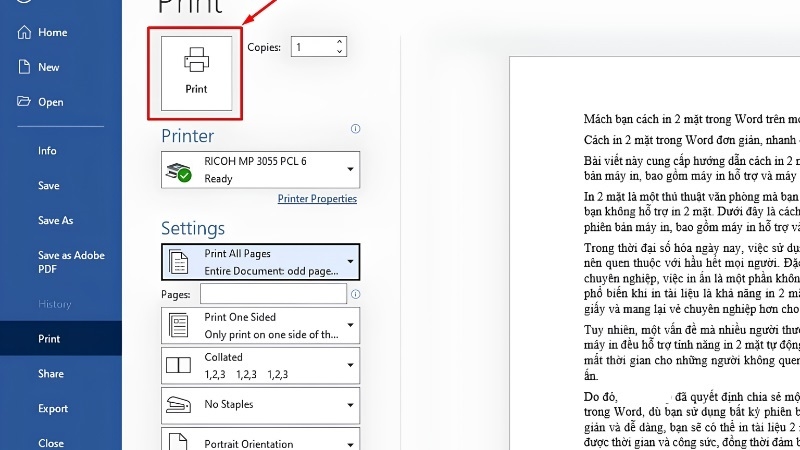Screen dimensions: 800x450
Task: Select the New document icon
Action: (24, 67)
